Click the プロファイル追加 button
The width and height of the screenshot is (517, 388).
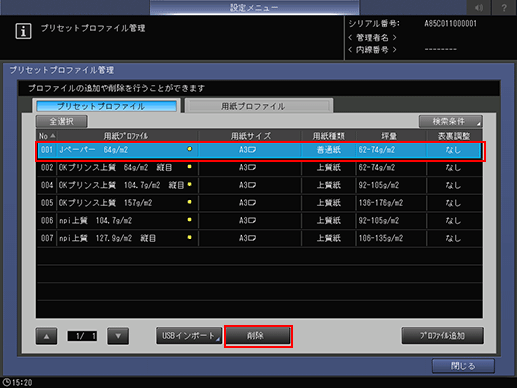(x=442, y=336)
